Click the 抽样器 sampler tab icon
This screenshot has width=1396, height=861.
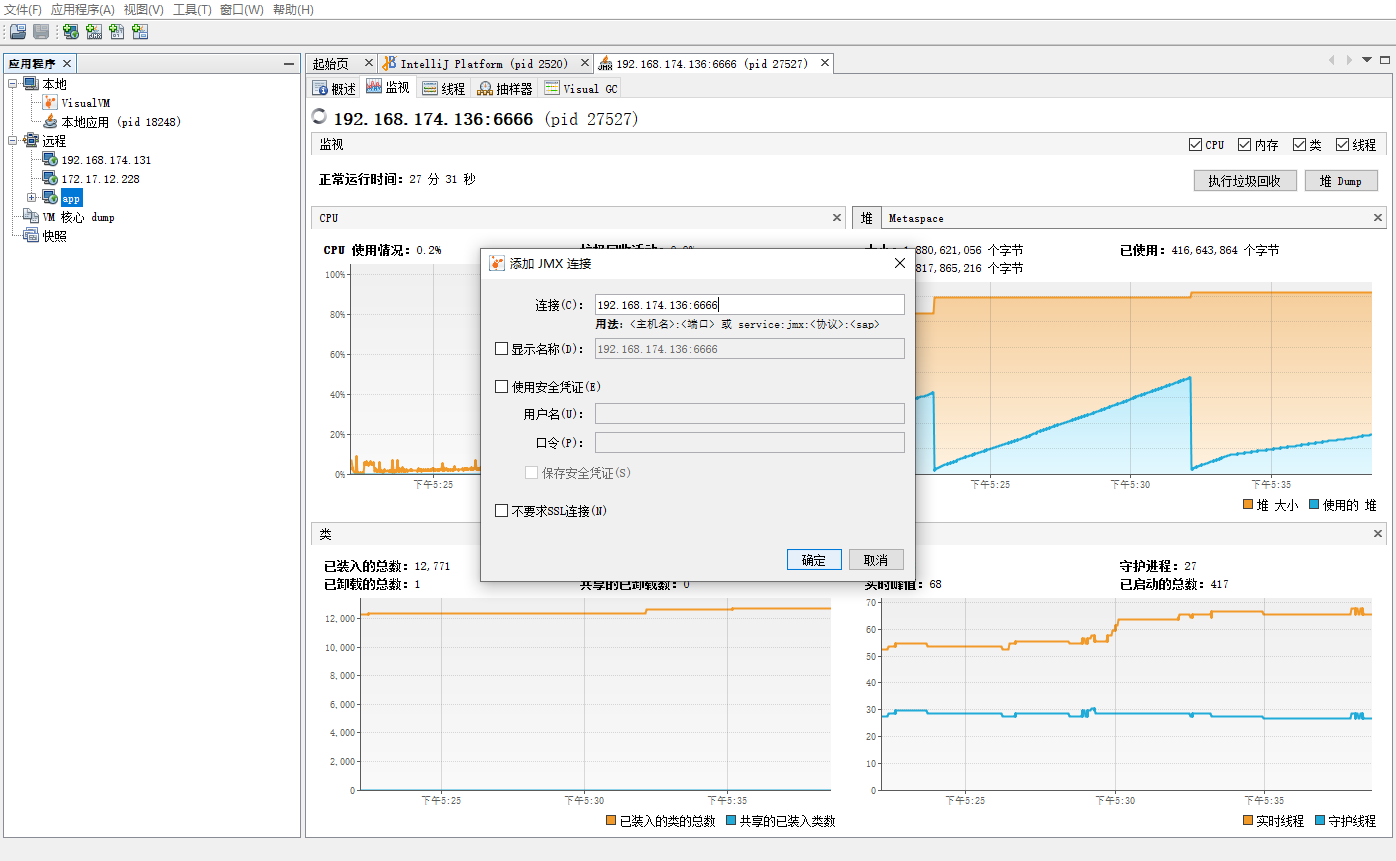(485, 88)
